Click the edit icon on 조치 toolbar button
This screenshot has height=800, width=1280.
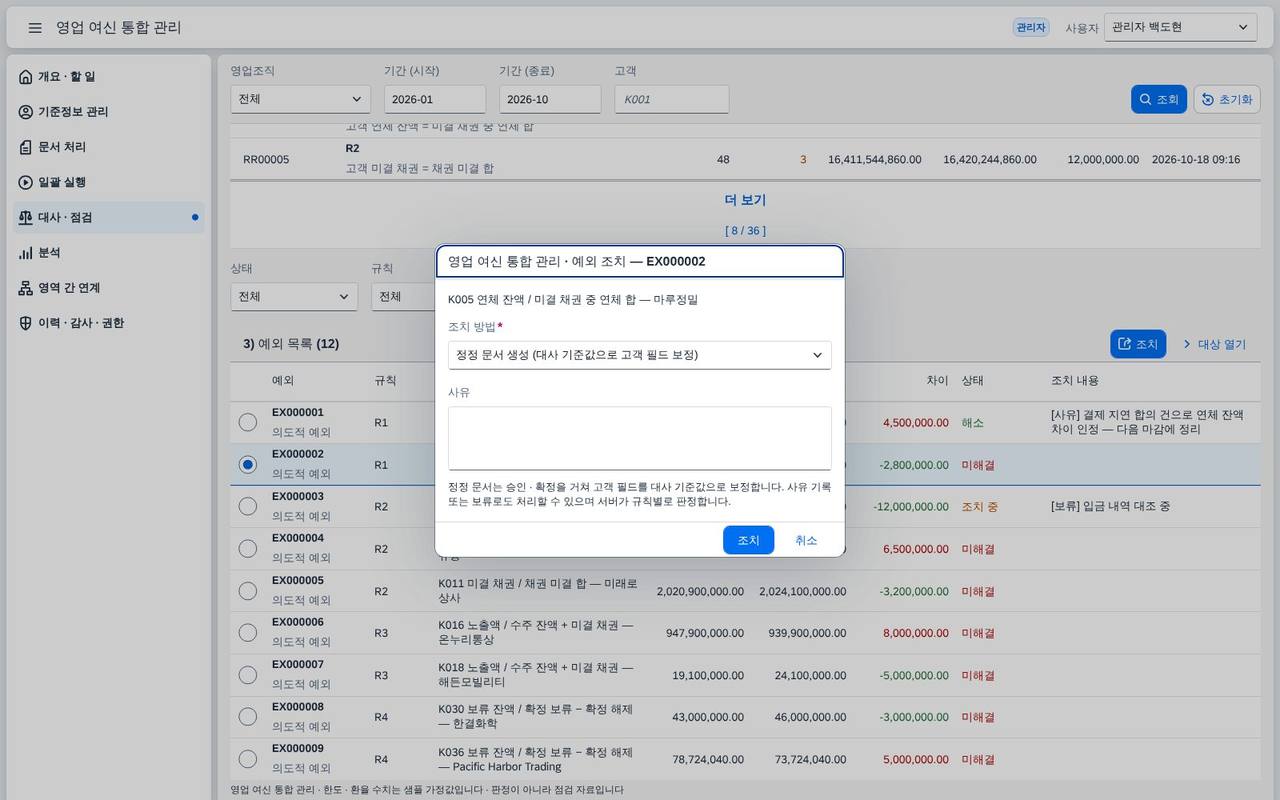1125,344
